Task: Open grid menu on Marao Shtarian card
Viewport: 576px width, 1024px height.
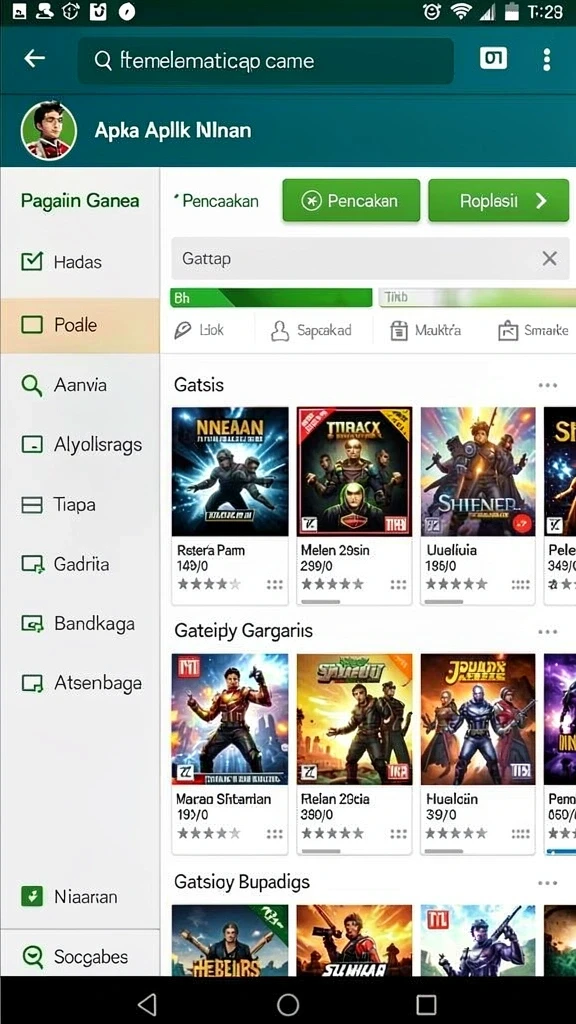Action: pos(275,834)
